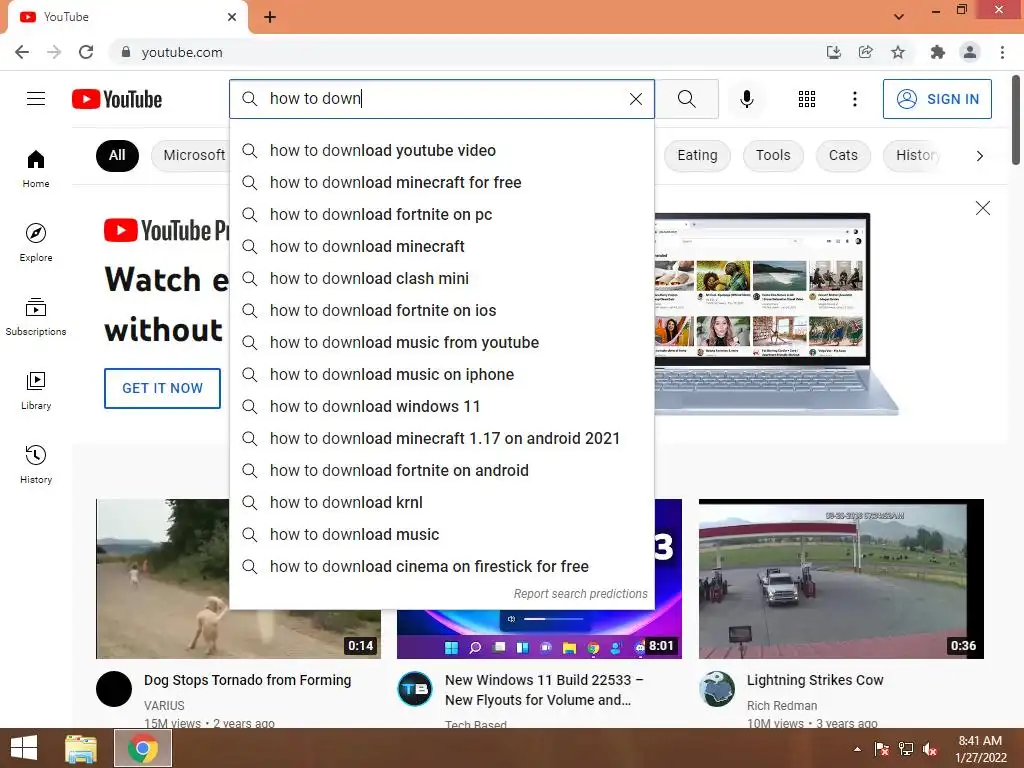Select the Eating filter chip

tap(697, 155)
